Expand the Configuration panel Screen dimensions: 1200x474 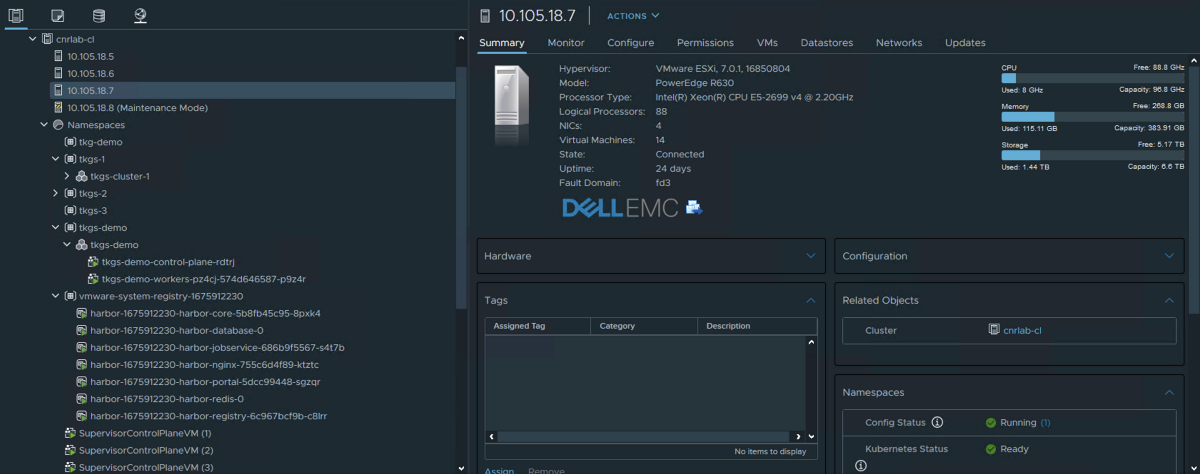tap(1168, 256)
